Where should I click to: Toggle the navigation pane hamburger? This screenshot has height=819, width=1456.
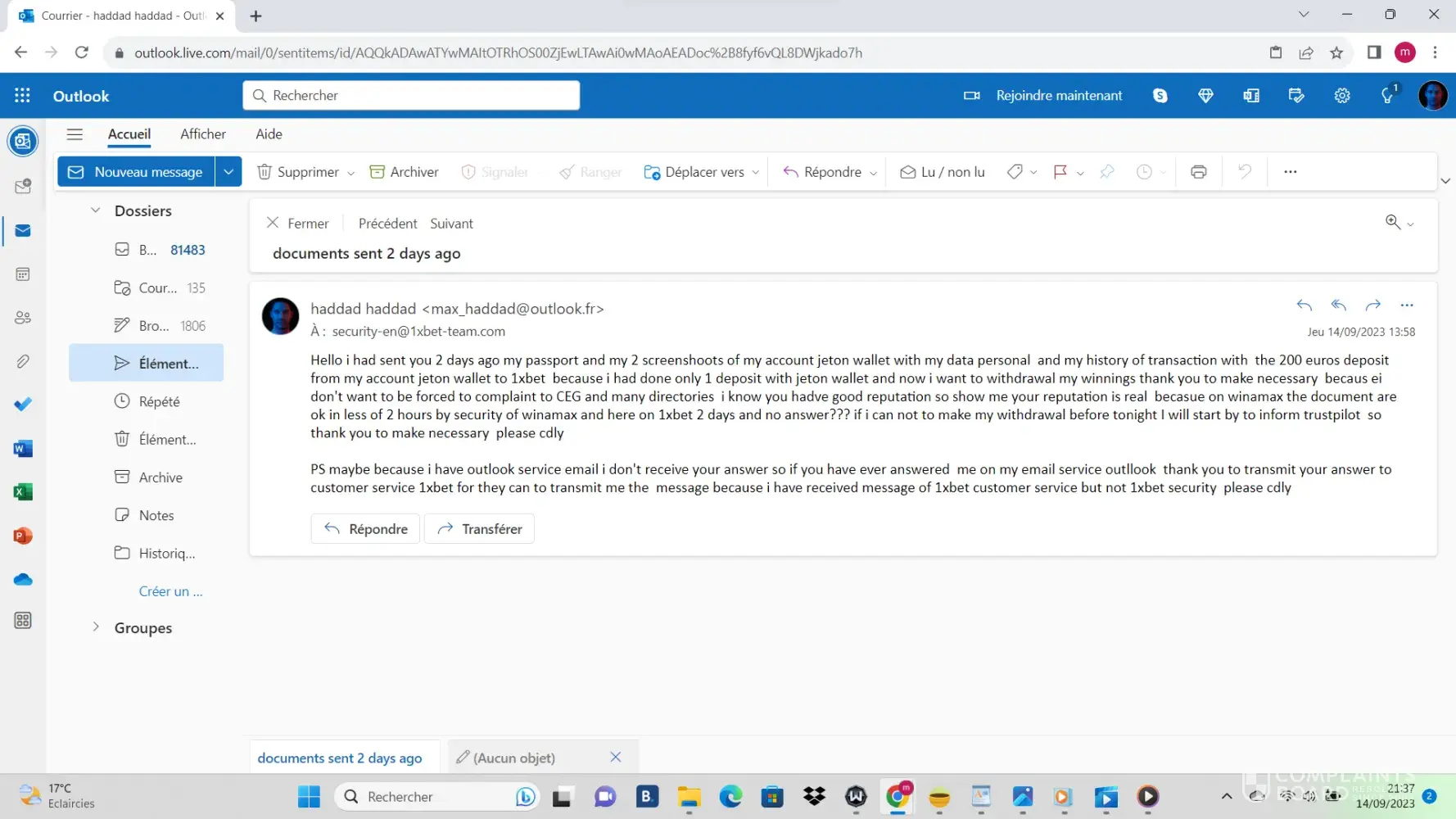click(75, 134)
